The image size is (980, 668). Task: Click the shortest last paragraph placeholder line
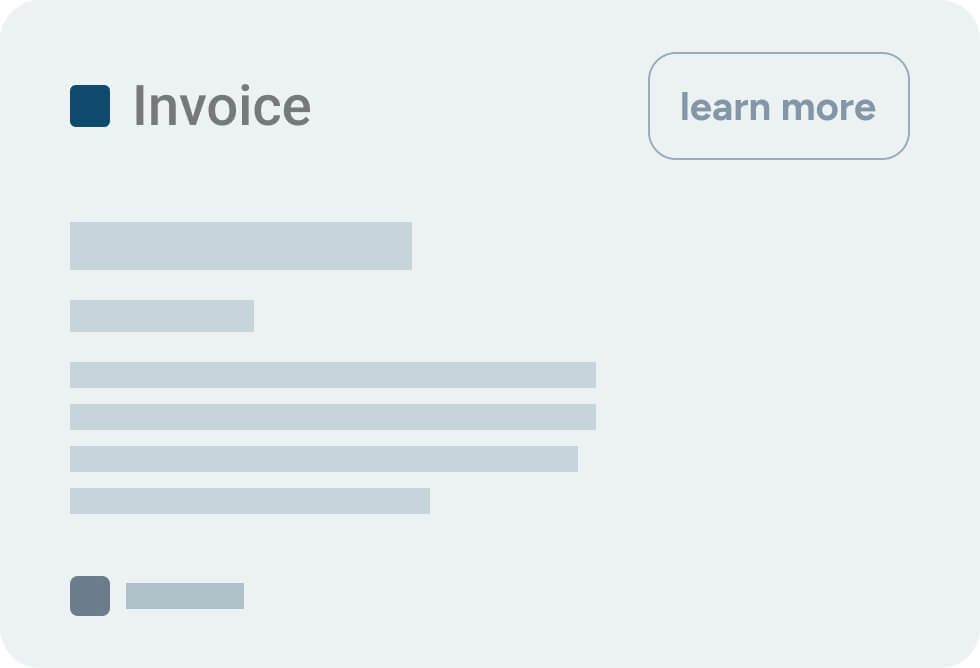coord(250,501)
